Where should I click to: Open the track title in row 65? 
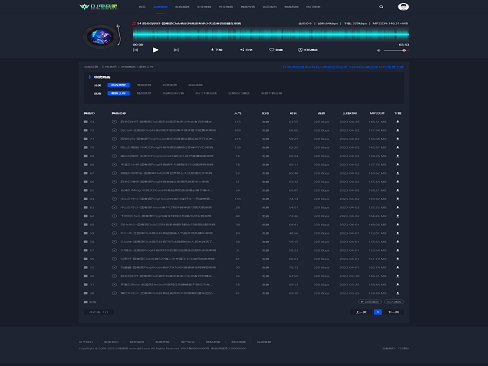pyautogui.click(x=167, y=190)
